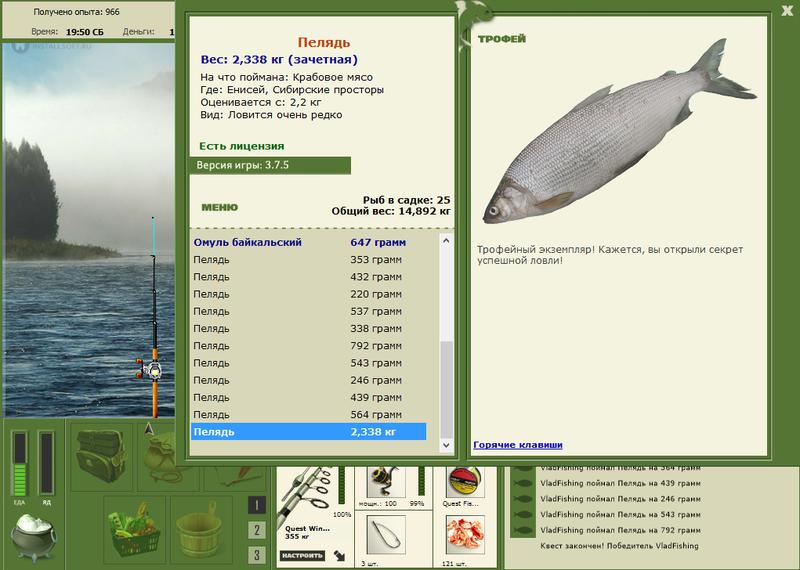Screen dimensions: 800x570
Task: Select the Омуль байкальский 647 грамм row
Action: click(309, 242)
